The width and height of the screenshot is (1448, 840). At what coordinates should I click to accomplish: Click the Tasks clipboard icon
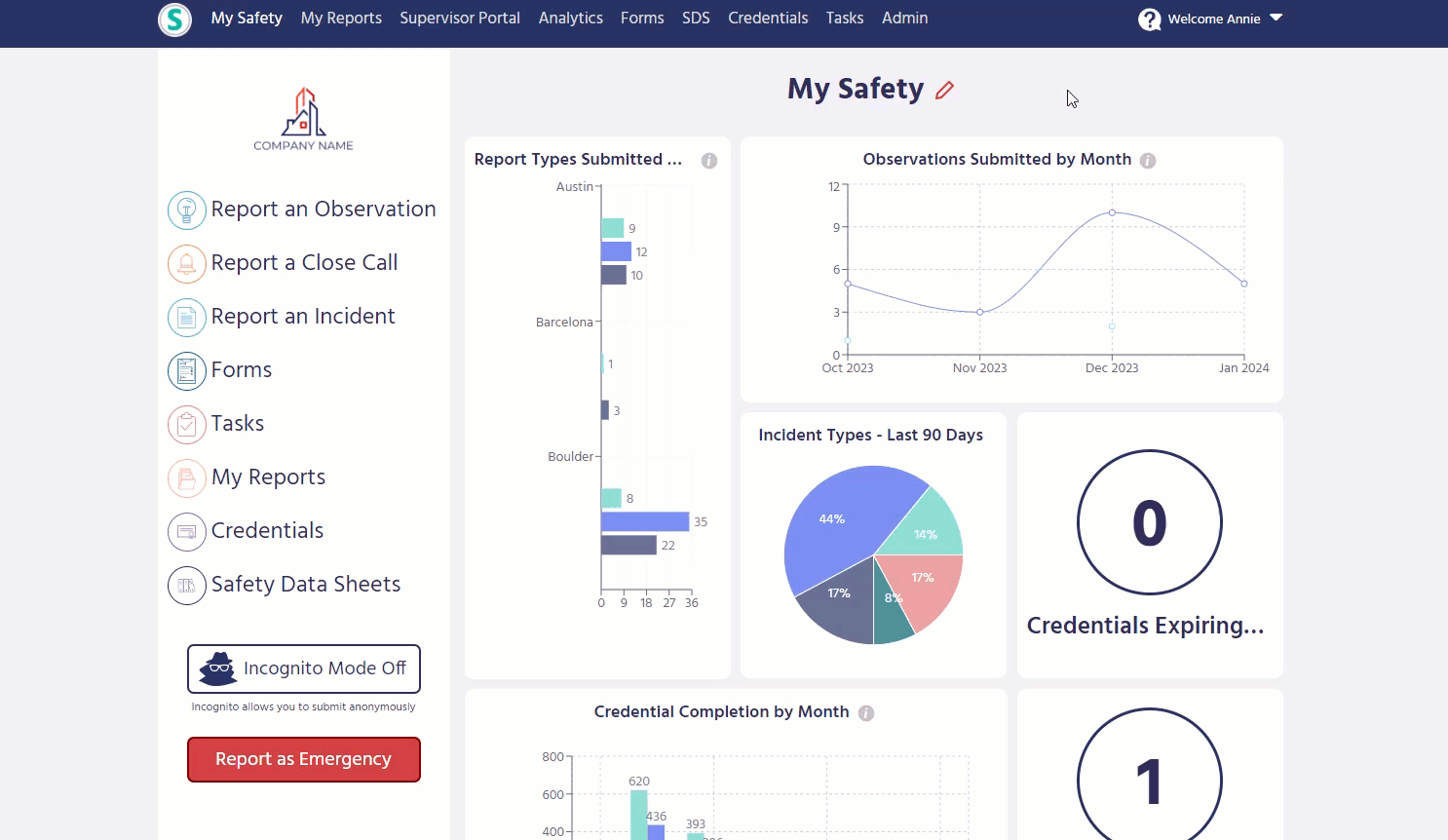tap(186, 424)
